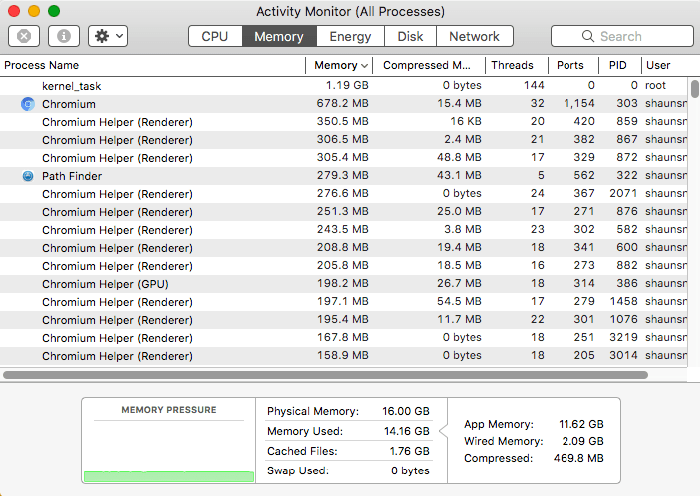The image size is (700, 496).
Task: Click the 54.5 MB compressed memory cell
Action: 459,301
